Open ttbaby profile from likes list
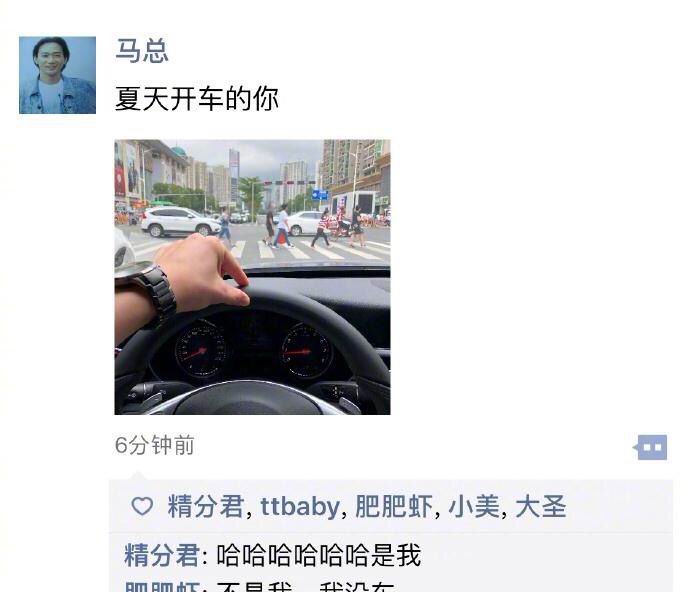Viewport: 690px width, 592px height. point(300,507)
